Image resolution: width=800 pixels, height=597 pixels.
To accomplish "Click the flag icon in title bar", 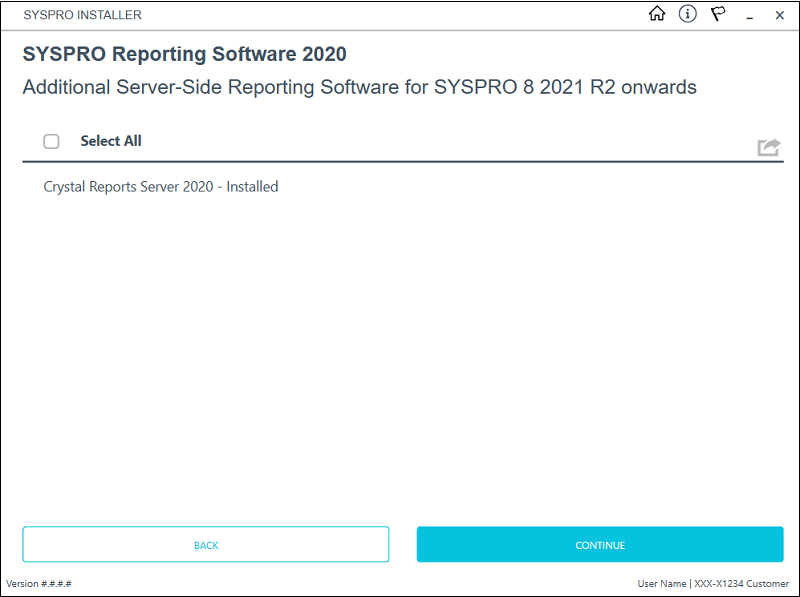I will pos(718,14).
